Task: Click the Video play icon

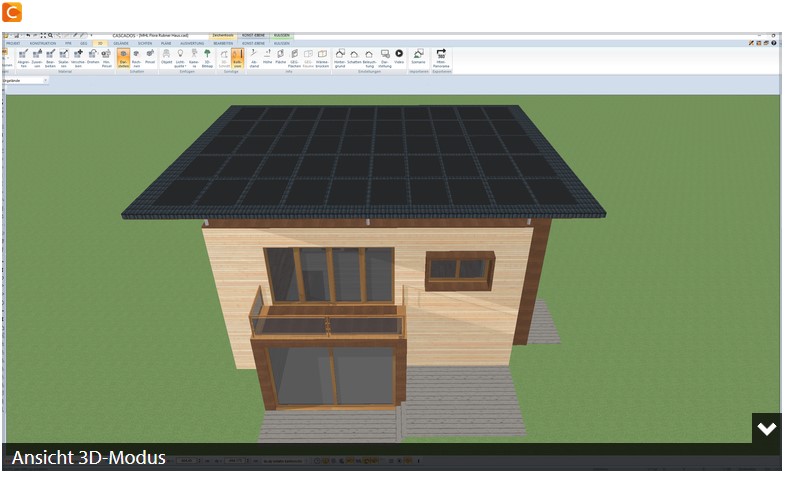Action: 399,56
